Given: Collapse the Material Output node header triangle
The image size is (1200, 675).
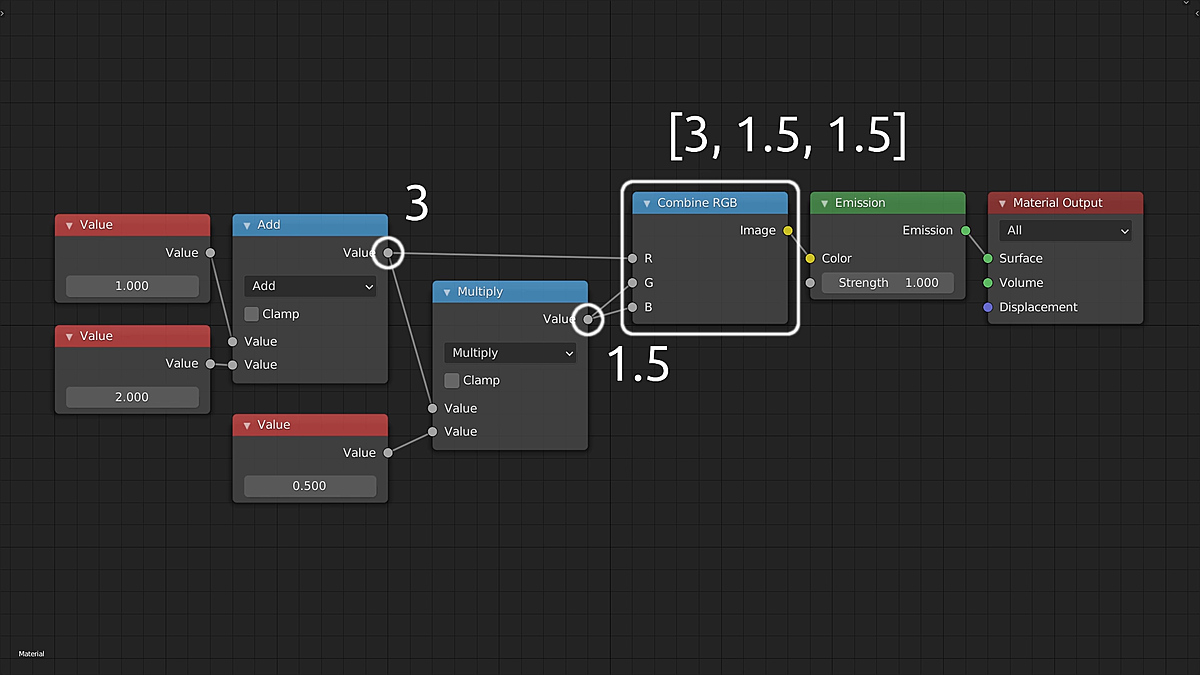Looking at the screenshot, I should [x=1003, y=203].
